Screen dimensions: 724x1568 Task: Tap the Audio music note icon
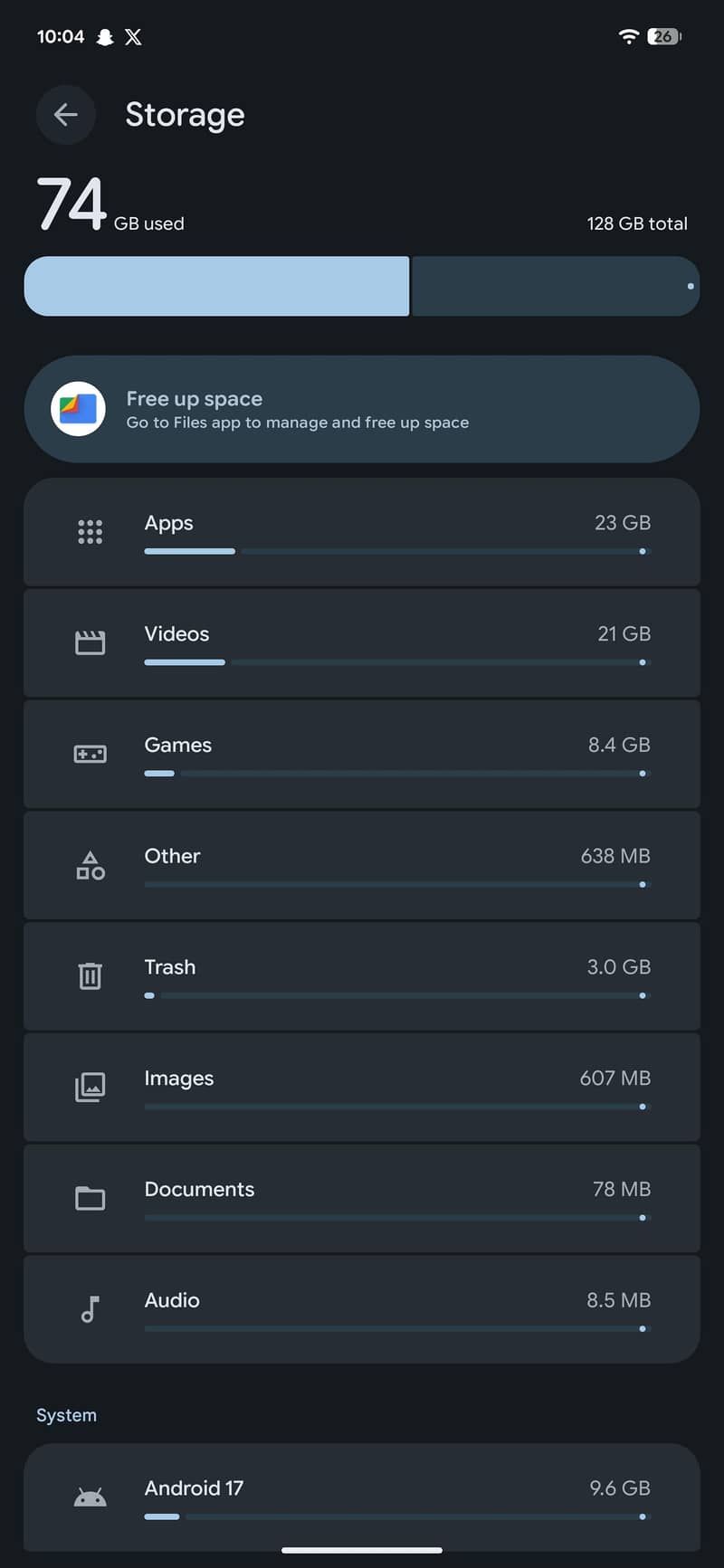point(90,1309)
